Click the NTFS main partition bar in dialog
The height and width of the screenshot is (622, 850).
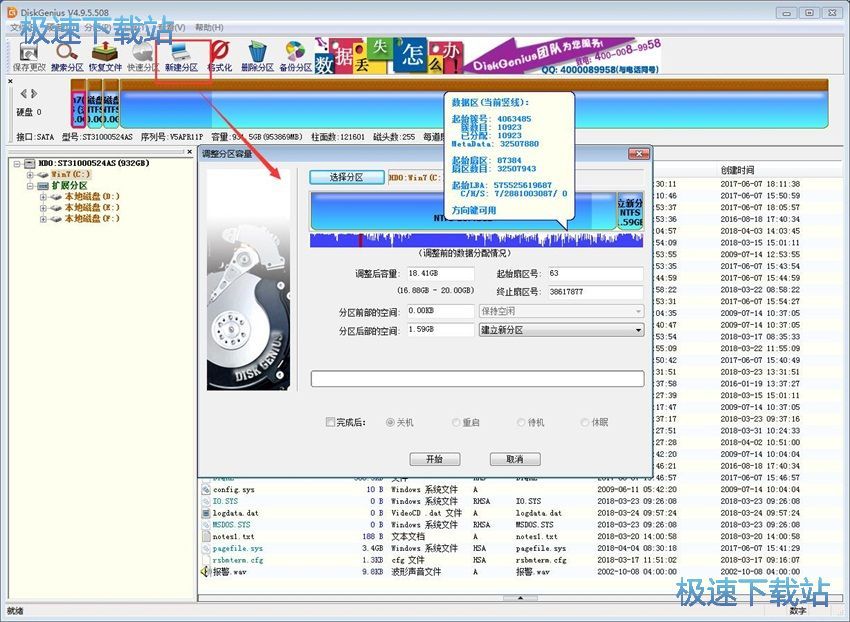click(463, 210)
